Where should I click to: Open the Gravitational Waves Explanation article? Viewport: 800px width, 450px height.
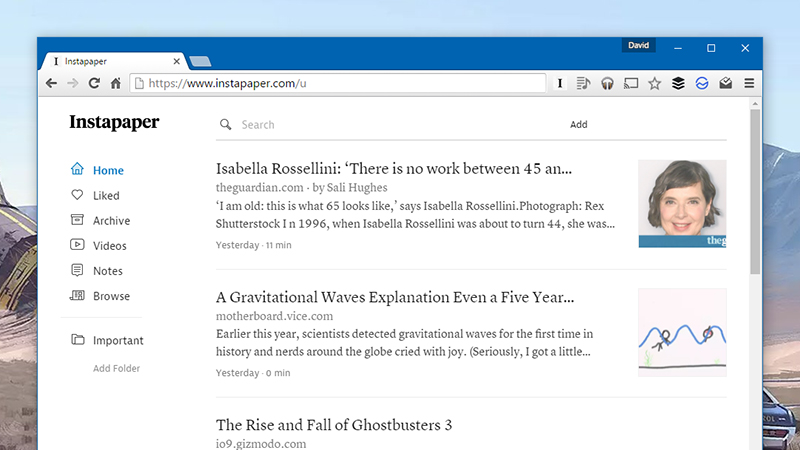coord(395,297)
